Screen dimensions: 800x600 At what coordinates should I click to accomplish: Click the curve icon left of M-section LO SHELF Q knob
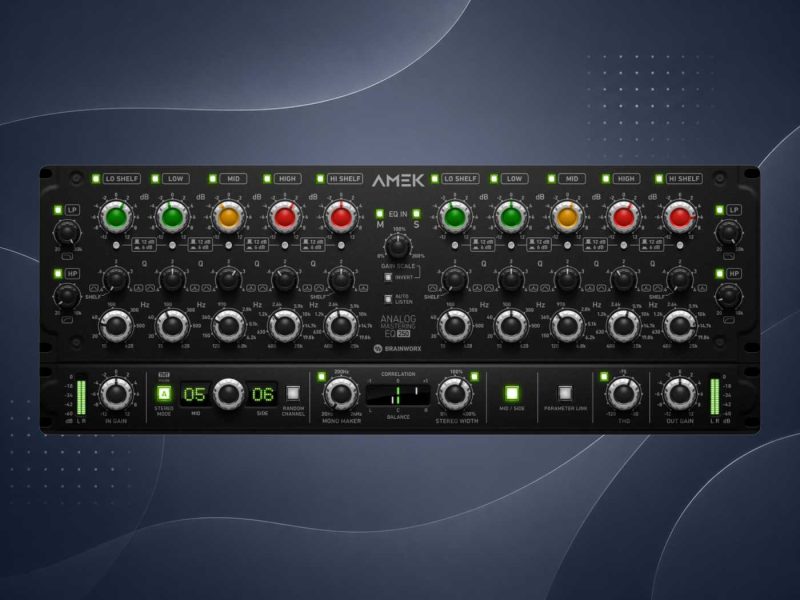(x=94, y=288)
